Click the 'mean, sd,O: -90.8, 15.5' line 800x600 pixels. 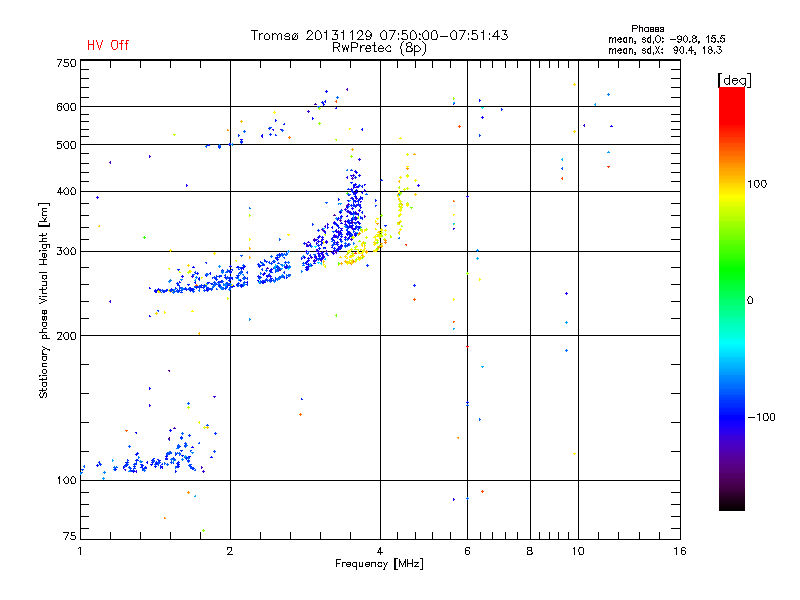coord(666,39)
